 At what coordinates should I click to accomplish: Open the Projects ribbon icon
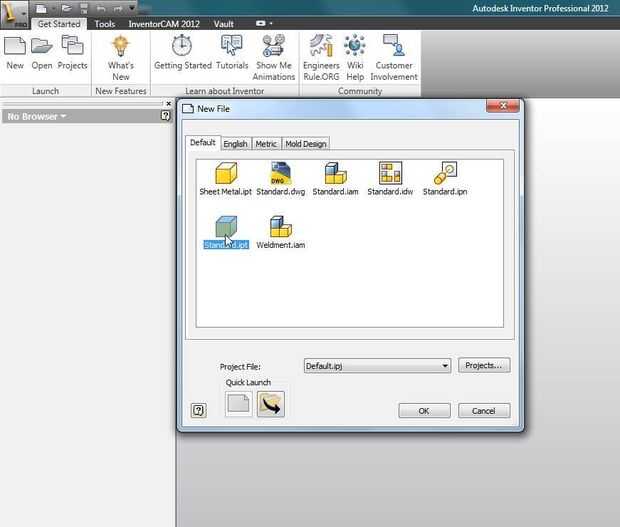[72, 53]
